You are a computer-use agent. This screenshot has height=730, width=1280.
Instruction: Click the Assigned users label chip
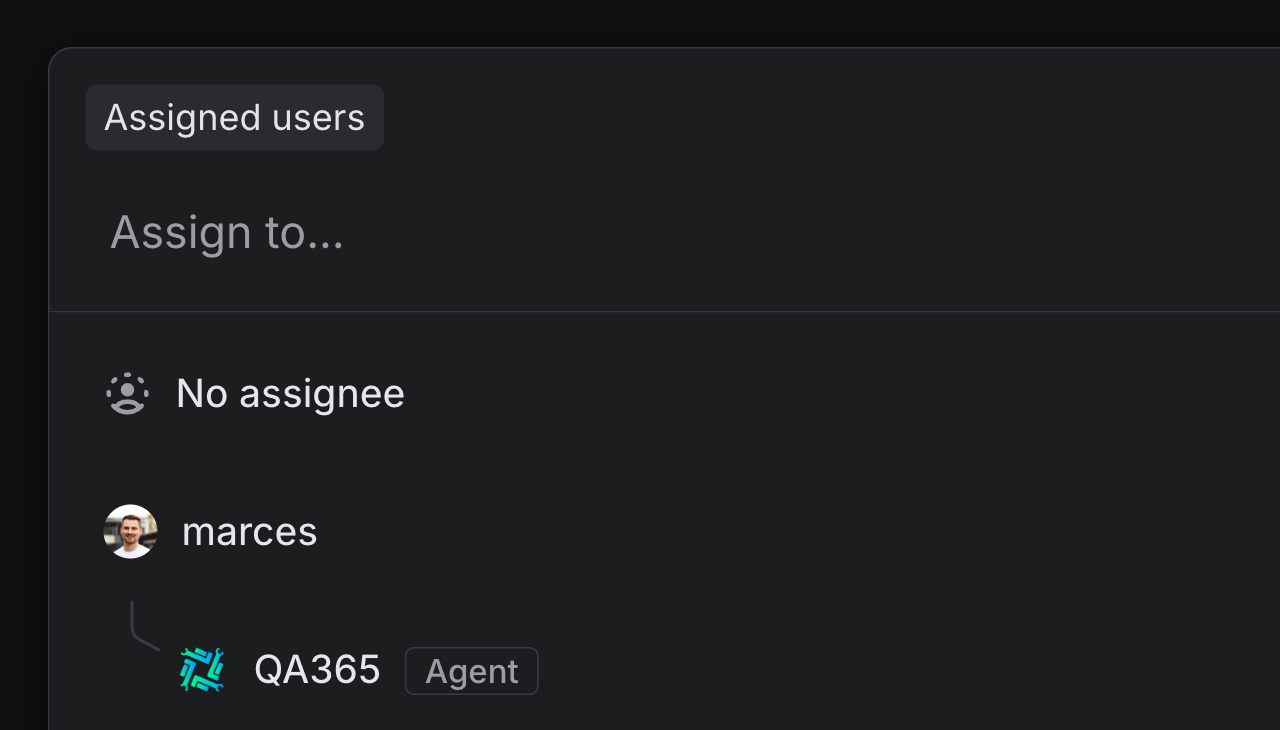[234, 118]
